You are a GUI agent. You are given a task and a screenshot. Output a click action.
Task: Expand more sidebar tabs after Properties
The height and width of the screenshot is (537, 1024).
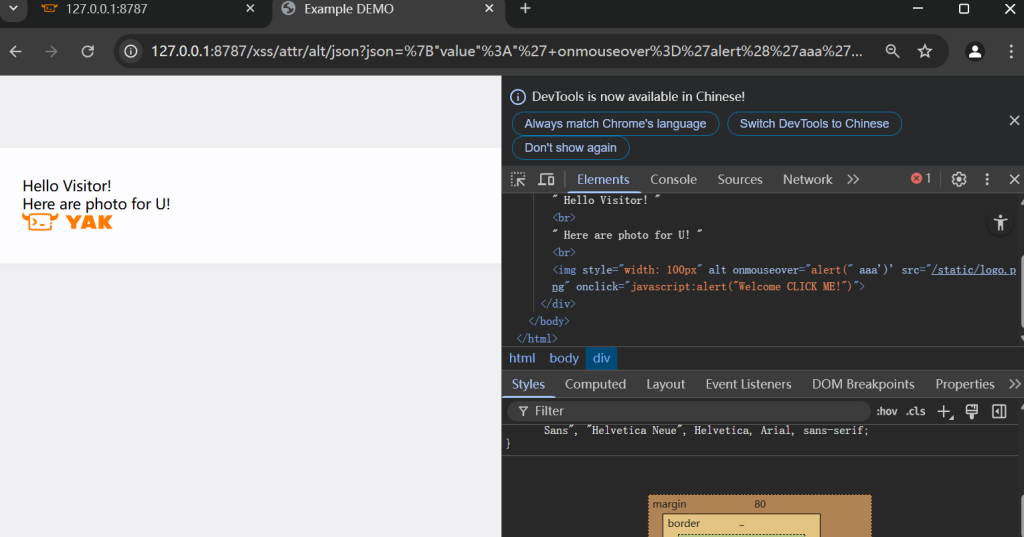tap(1014, 384)
